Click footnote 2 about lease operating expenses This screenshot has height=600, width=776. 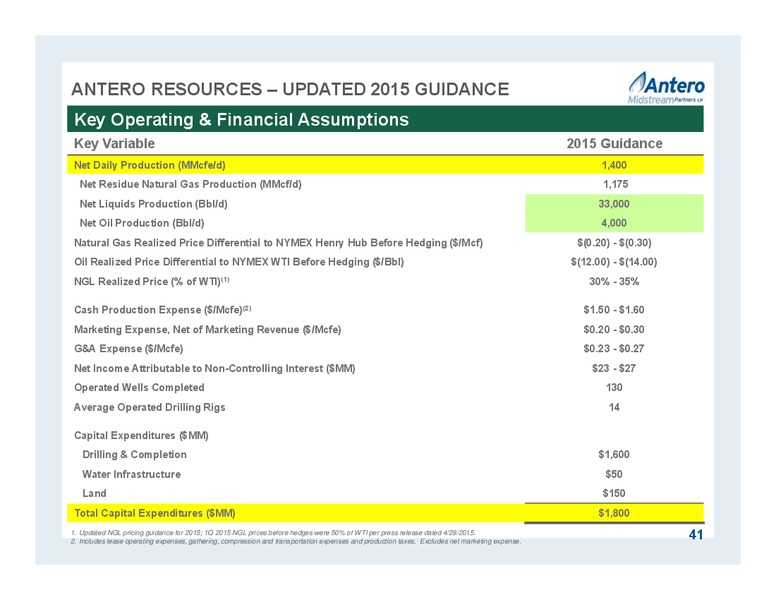(296, 542)
